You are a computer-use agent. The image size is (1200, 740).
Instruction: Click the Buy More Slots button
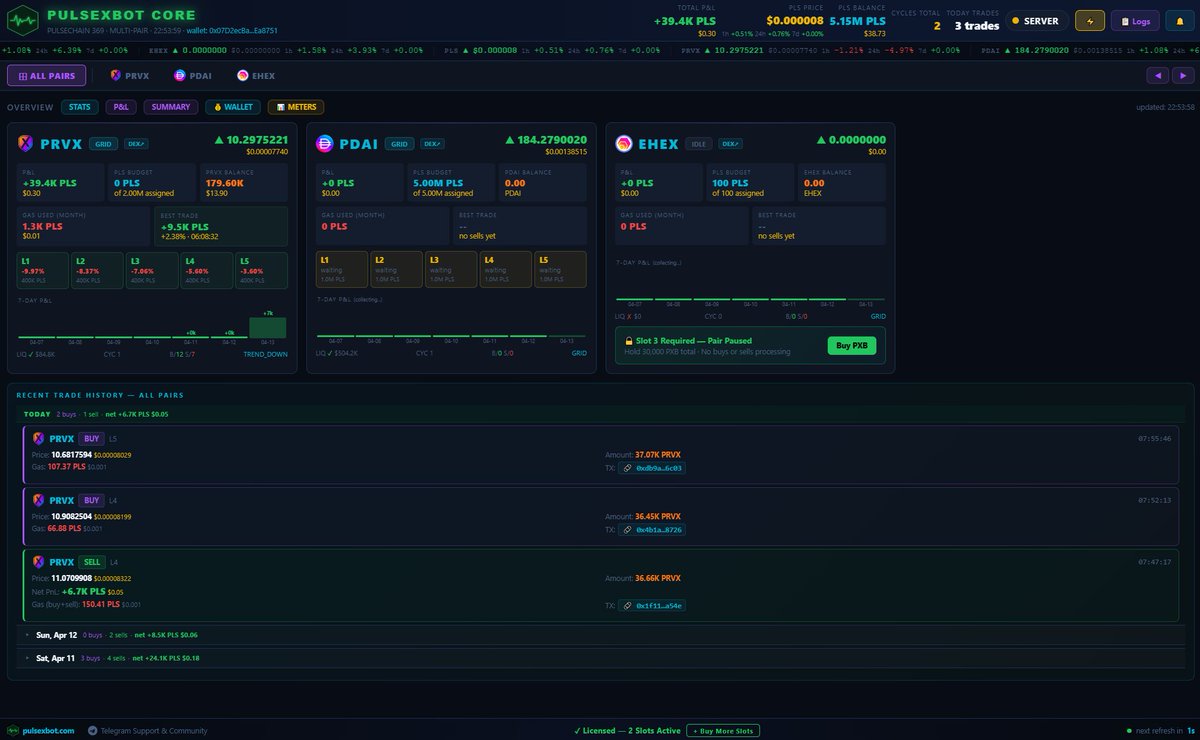(x=723, y=731)
